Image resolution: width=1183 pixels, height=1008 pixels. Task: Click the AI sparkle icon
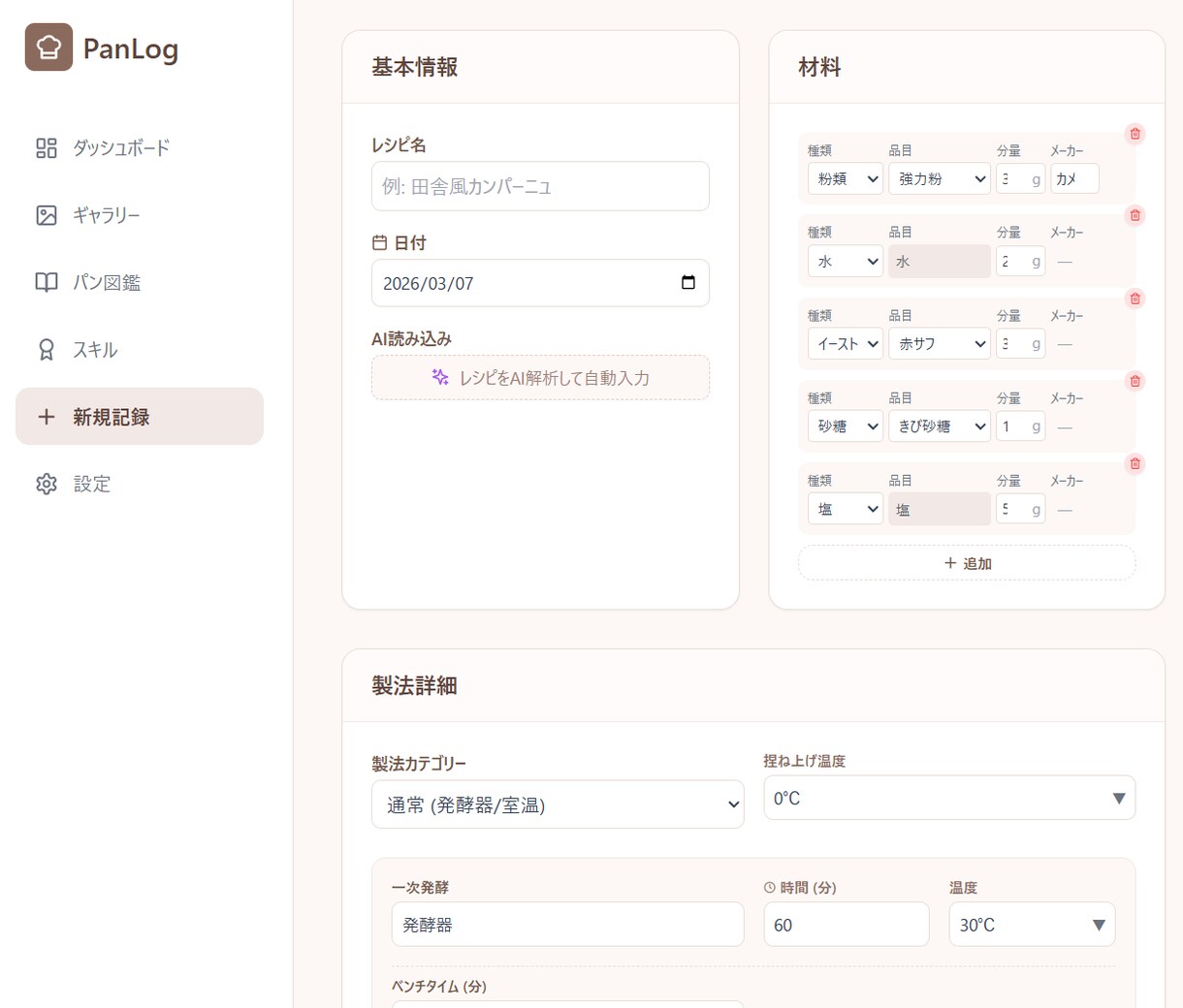coord(440,377)
